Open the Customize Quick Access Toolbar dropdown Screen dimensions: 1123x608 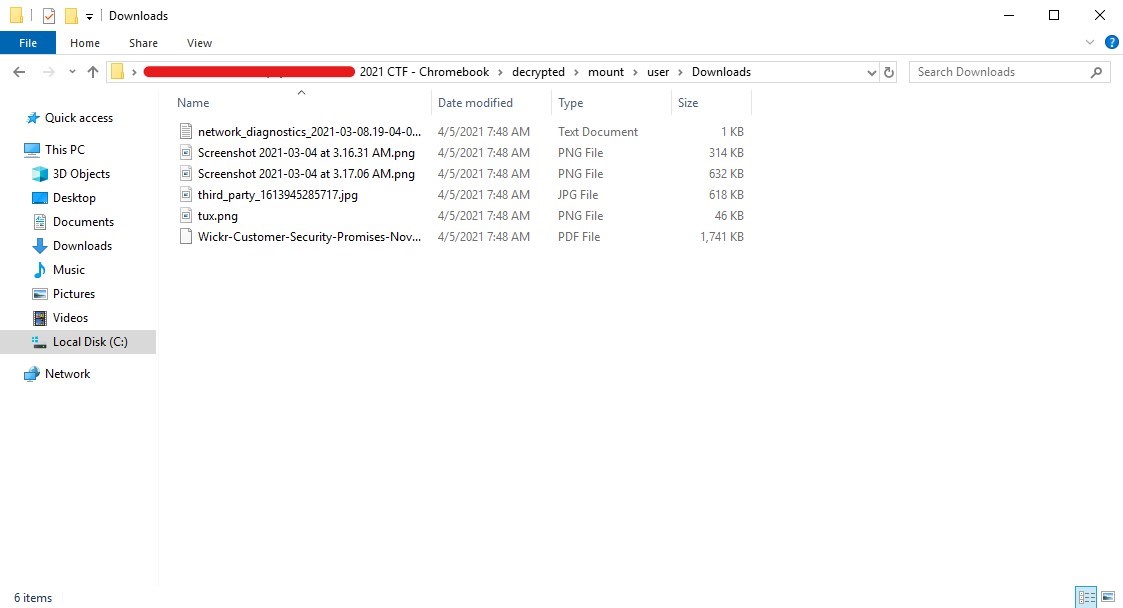click(89, 17)
